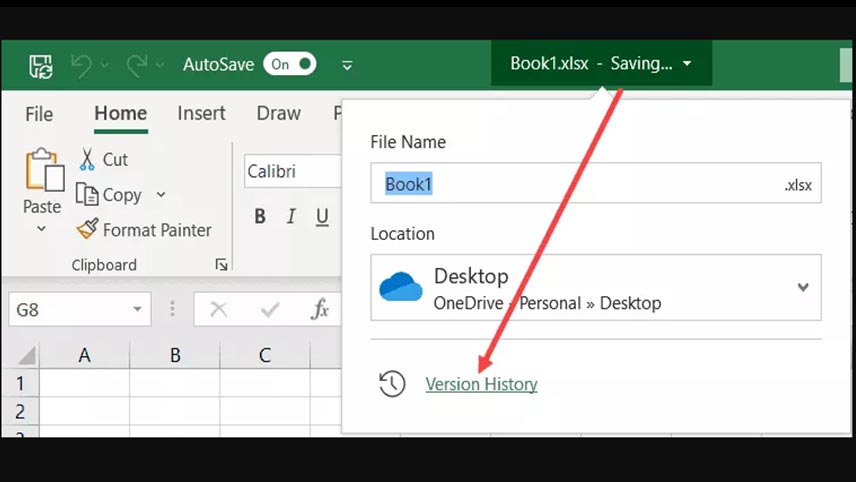Click the Undo arrow icon
Viewport: 856px width, 482px height.
pyautogui.click(x=81, y=65)
